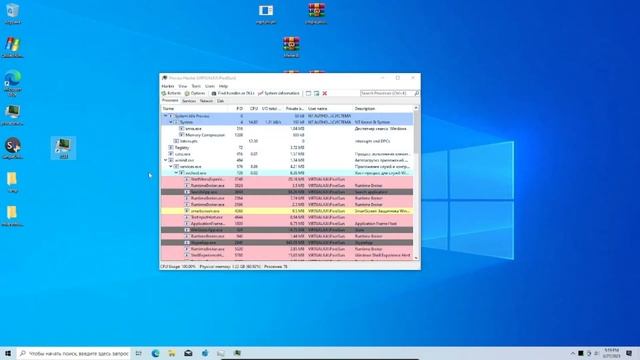Select the WinStore.App.exe row
The height and width of the screenshot is (360, 640).
click(x=287, y=230)
